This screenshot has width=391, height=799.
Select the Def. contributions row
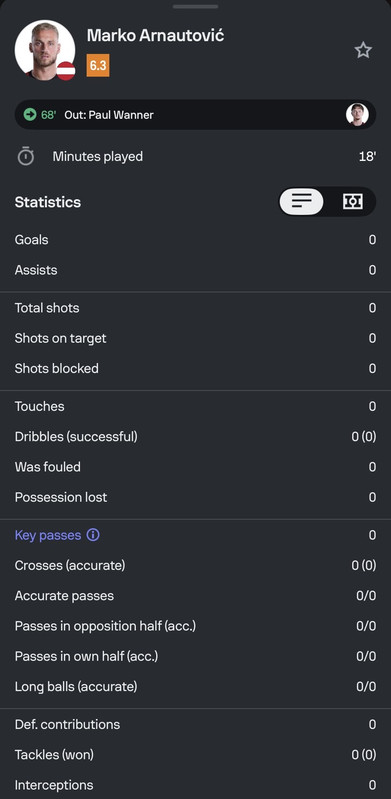coord(195,724)
